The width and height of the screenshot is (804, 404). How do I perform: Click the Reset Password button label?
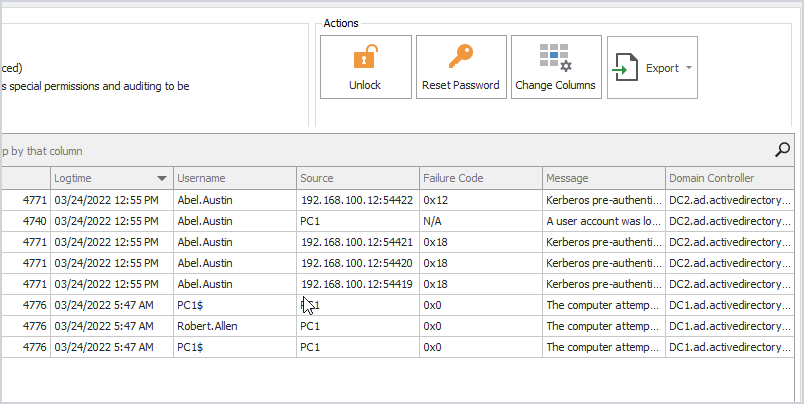coord(460,85)
